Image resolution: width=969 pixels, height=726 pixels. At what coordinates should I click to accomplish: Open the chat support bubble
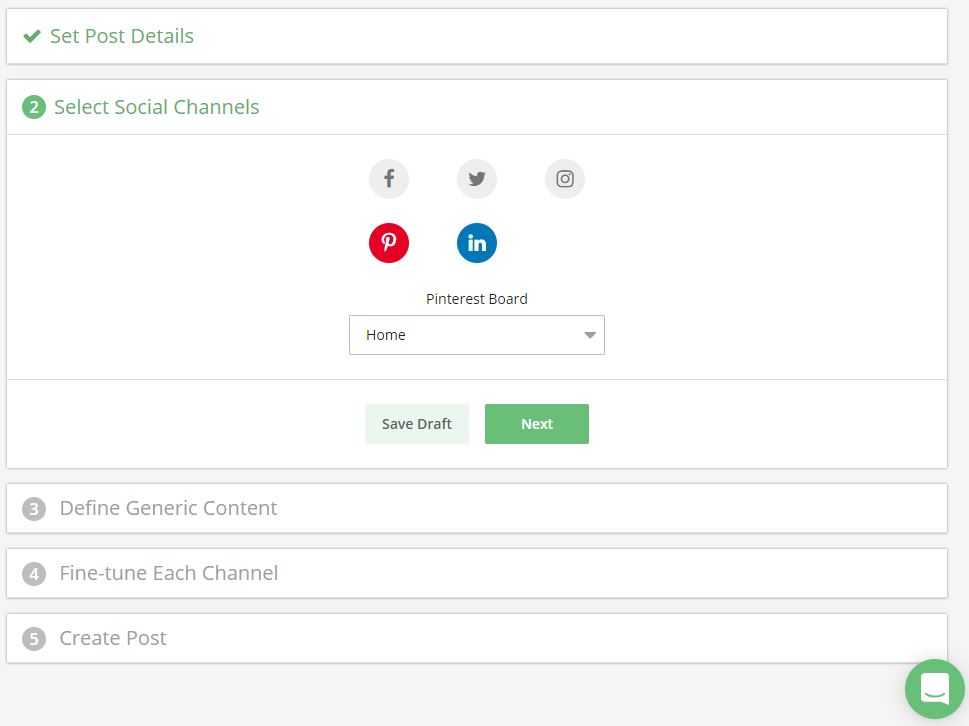(x=933, y=688)
